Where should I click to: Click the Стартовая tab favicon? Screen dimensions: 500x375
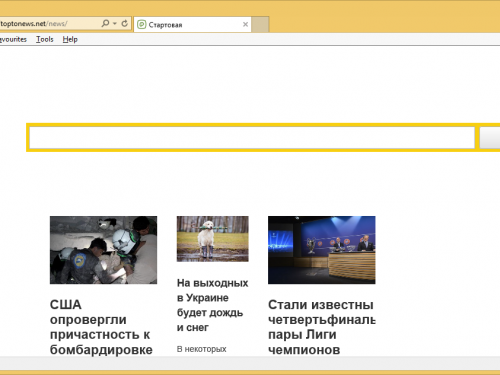click(142, 25)
